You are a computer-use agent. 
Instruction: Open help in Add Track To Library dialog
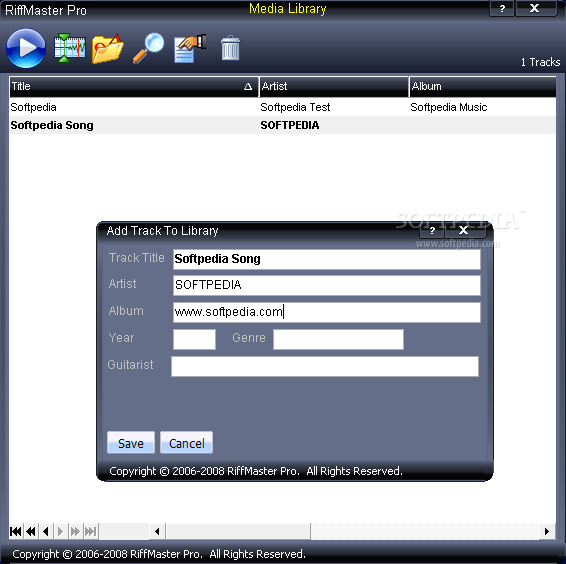[x=432, y=230]
